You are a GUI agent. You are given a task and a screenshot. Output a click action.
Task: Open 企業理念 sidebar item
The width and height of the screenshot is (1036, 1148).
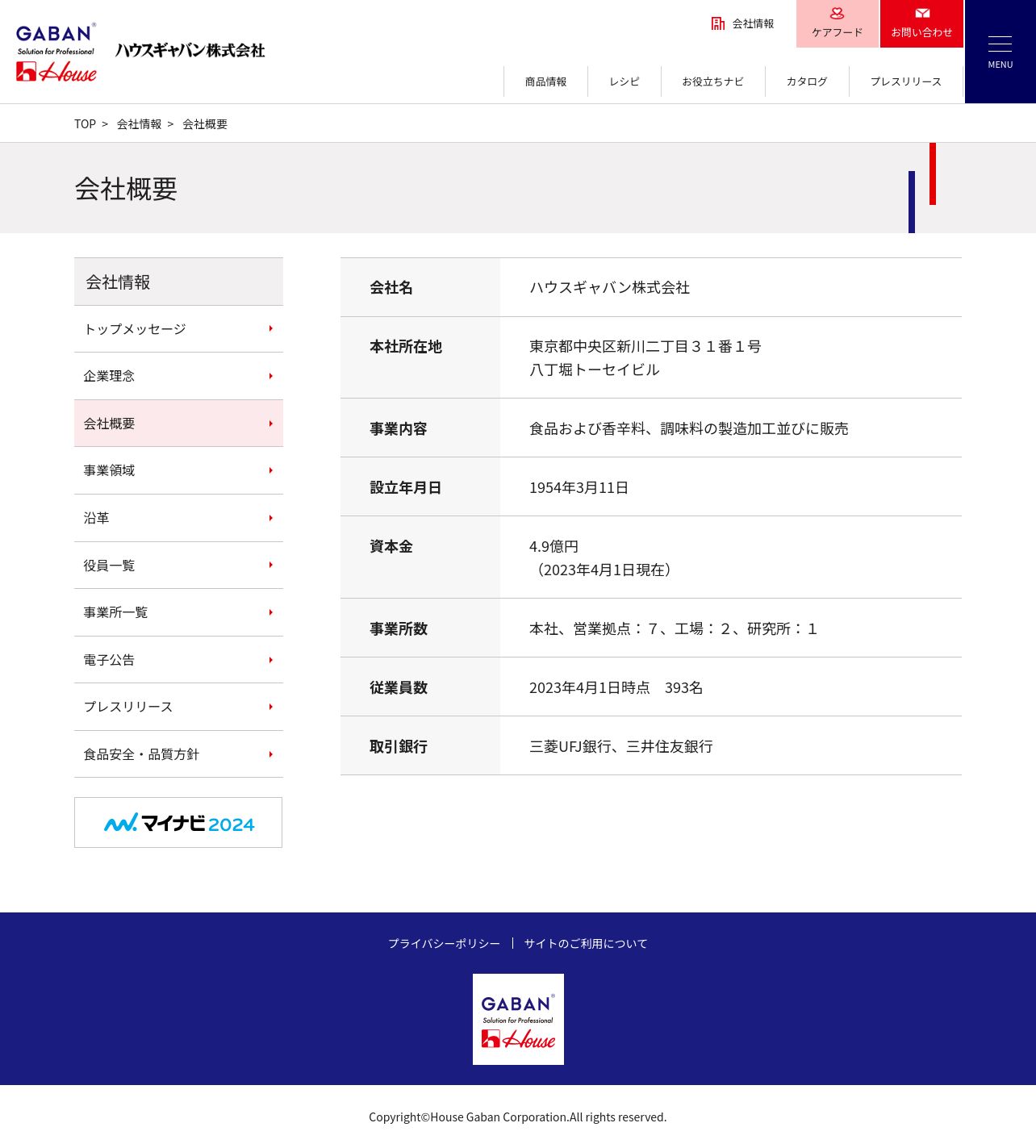pyautogui.click(x=178, y=376)
